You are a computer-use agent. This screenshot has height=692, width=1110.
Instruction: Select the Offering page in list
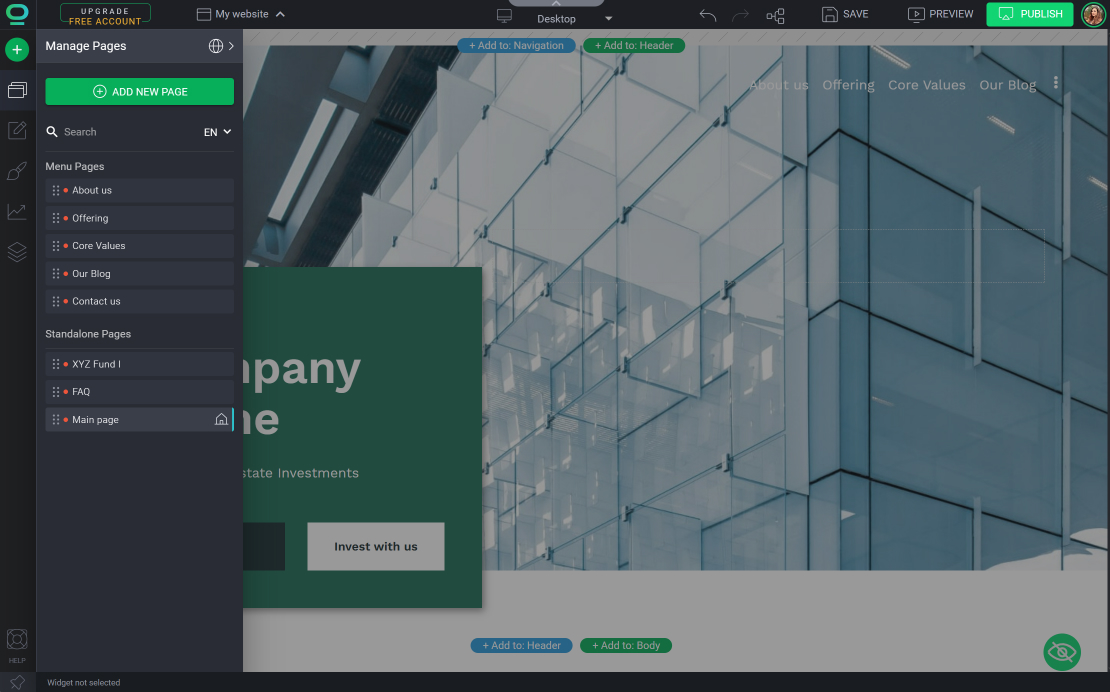tap(139, 218)
